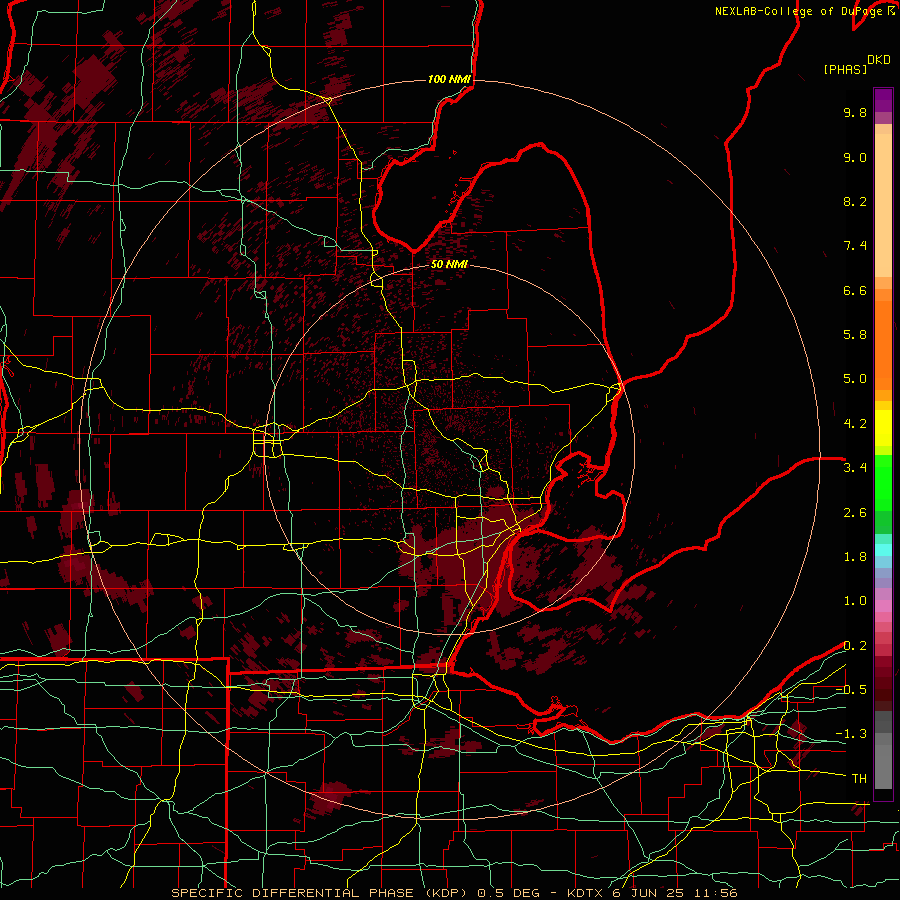The width and height of the screenshot is (900, 900).
Task: Click the 6.6 legend value
Action: [x=855, y=290]
